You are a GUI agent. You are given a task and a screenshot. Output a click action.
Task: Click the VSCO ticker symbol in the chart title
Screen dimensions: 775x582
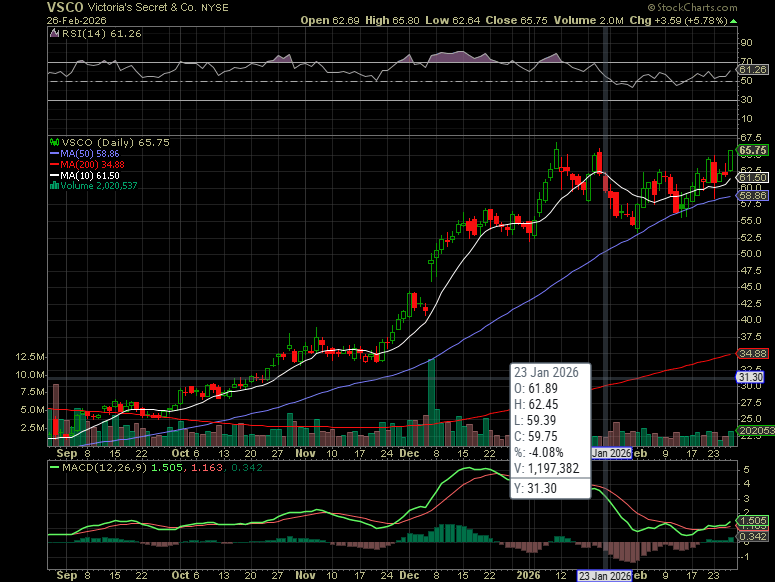(x=65, y=7)
